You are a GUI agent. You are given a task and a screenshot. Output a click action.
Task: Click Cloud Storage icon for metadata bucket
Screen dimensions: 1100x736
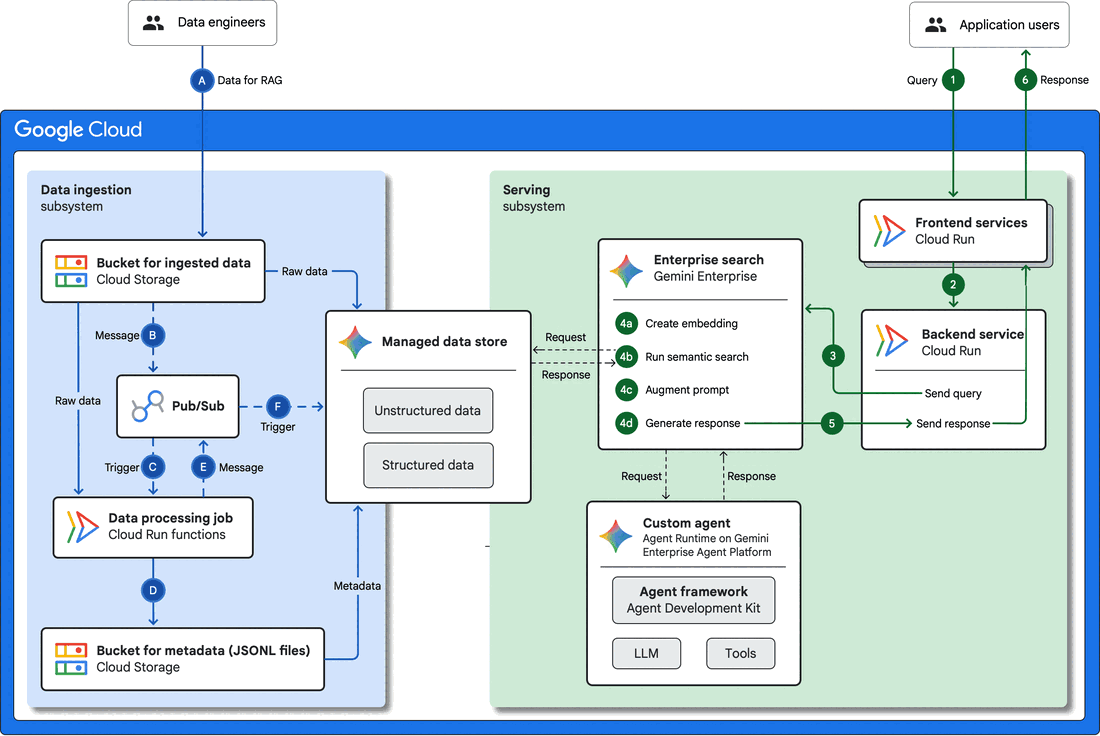[x=71, y=659]
